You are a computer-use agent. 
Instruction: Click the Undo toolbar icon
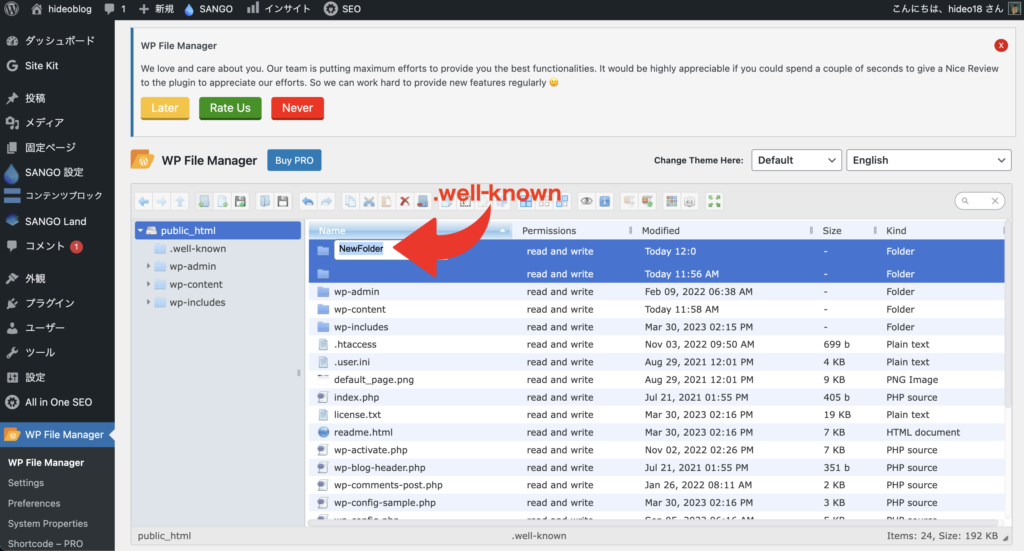(308, 201)
